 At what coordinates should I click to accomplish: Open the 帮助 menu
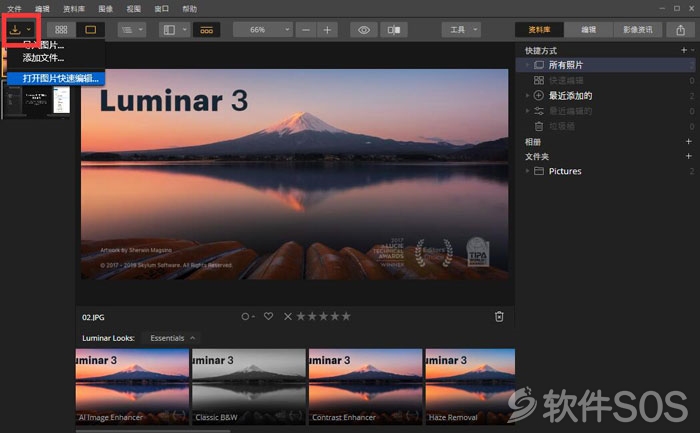click(190, 8)
